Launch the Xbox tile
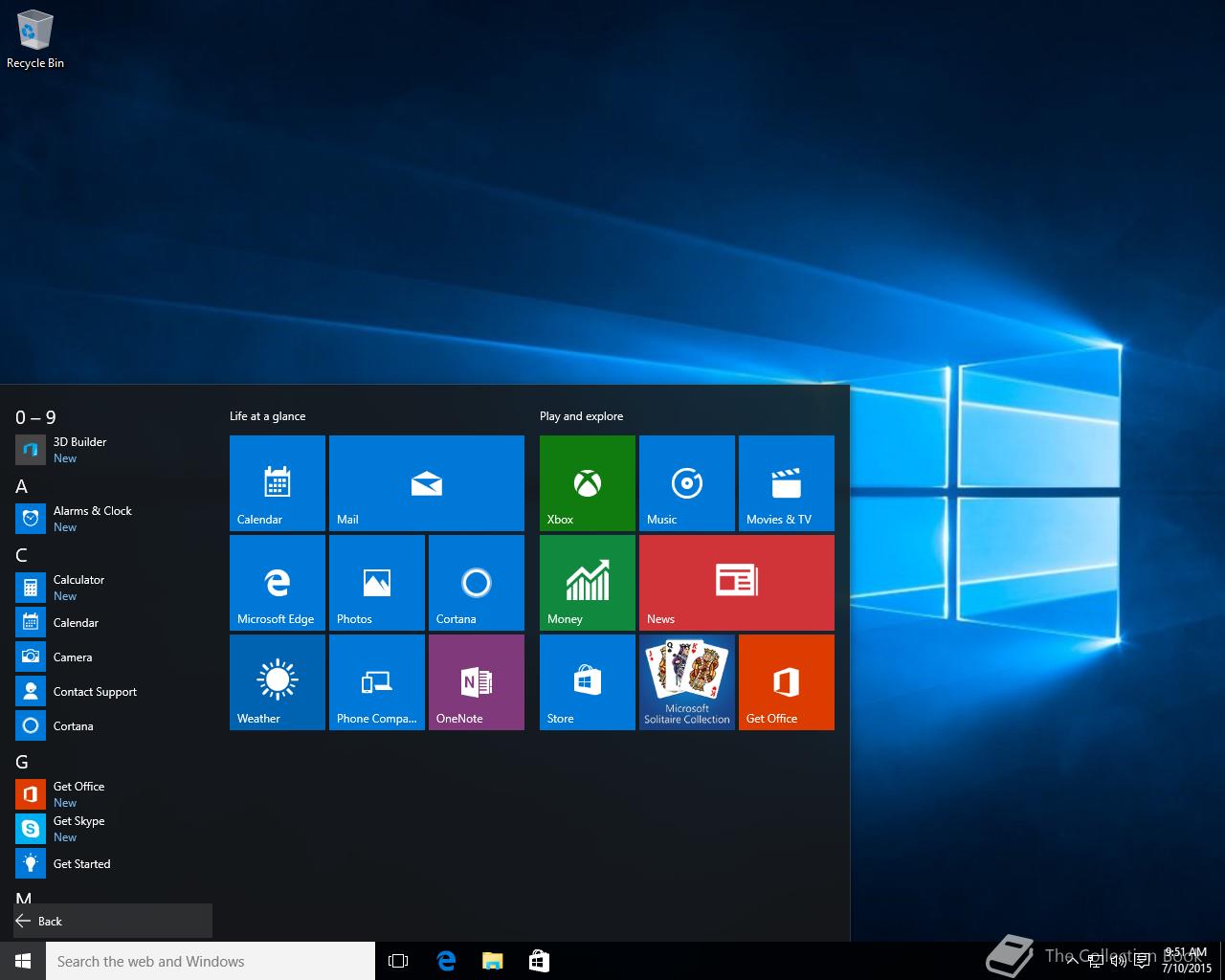The image size is (1225, 980). pos(588,483)
